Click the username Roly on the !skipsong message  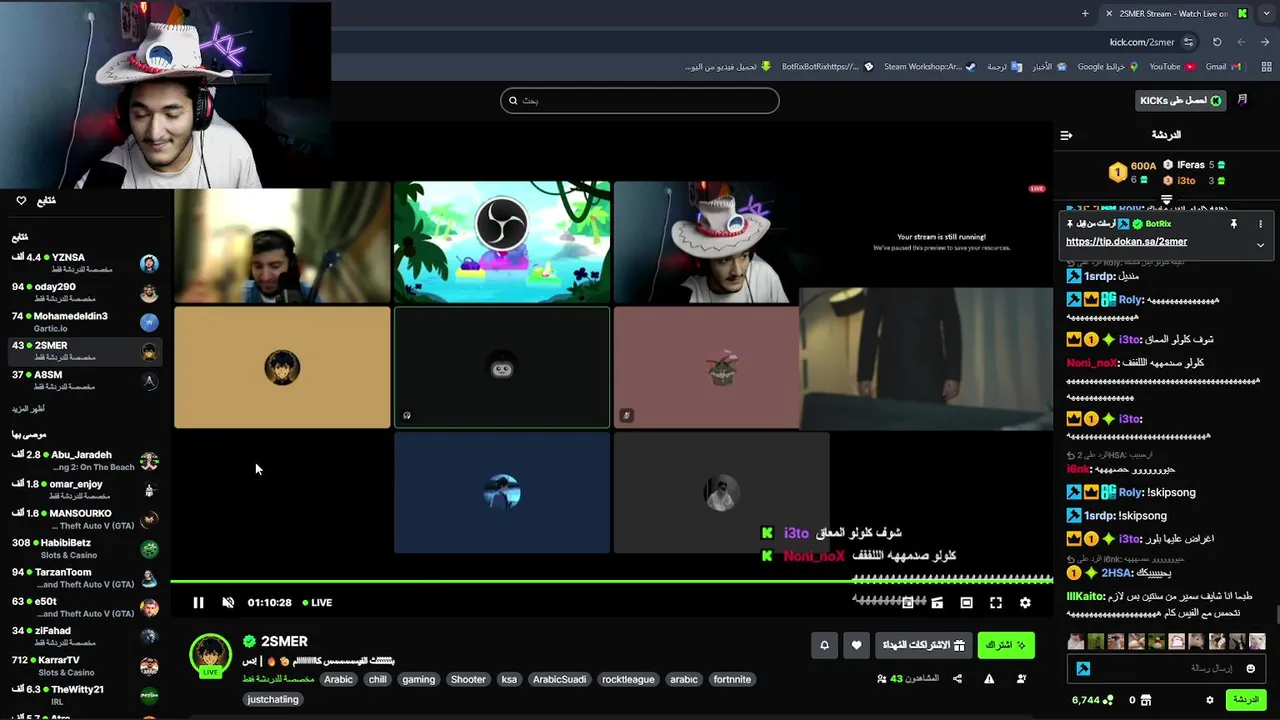coord(1130,492)
